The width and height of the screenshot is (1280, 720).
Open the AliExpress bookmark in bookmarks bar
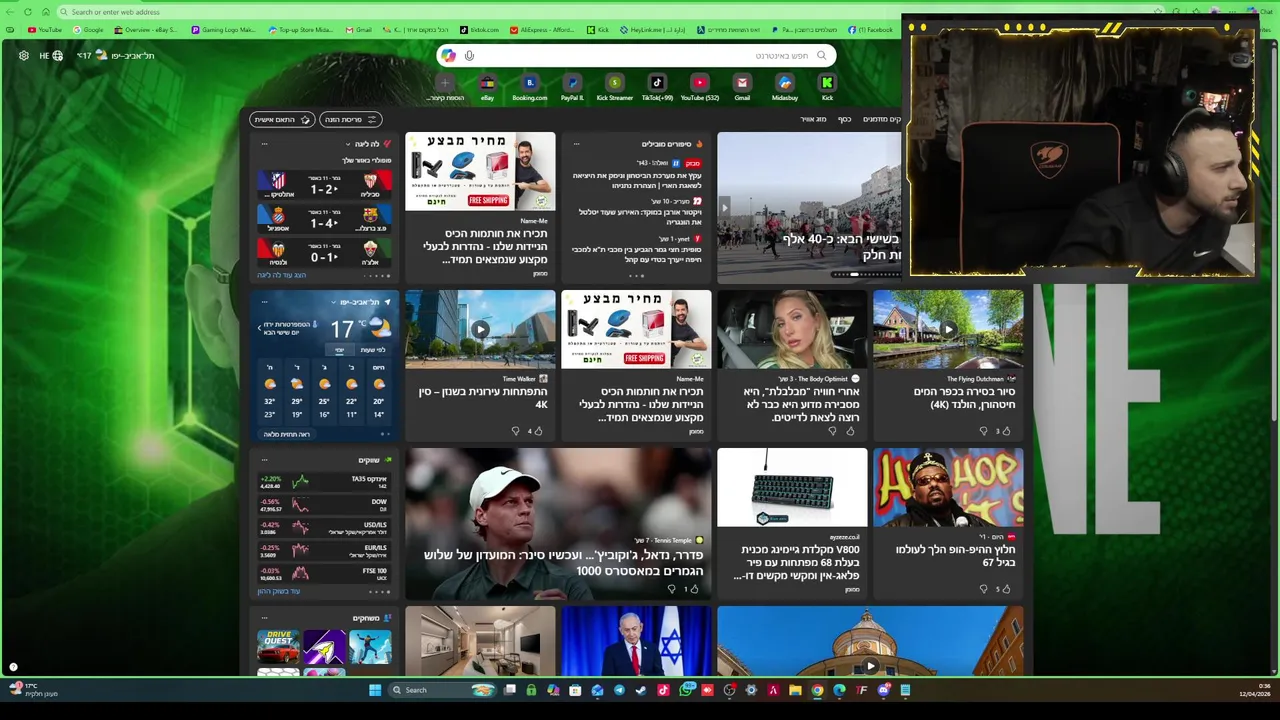541,30
